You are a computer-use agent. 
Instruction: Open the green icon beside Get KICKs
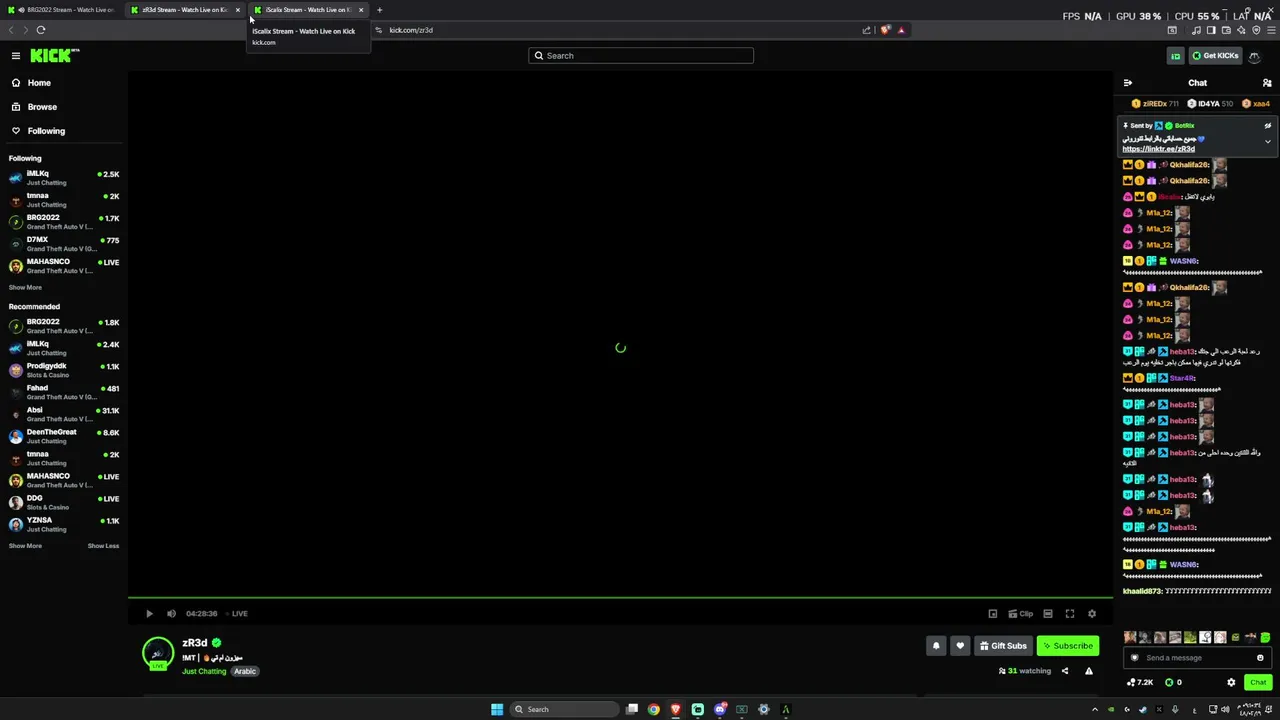pyautogui.click(x=1176, y=56)
